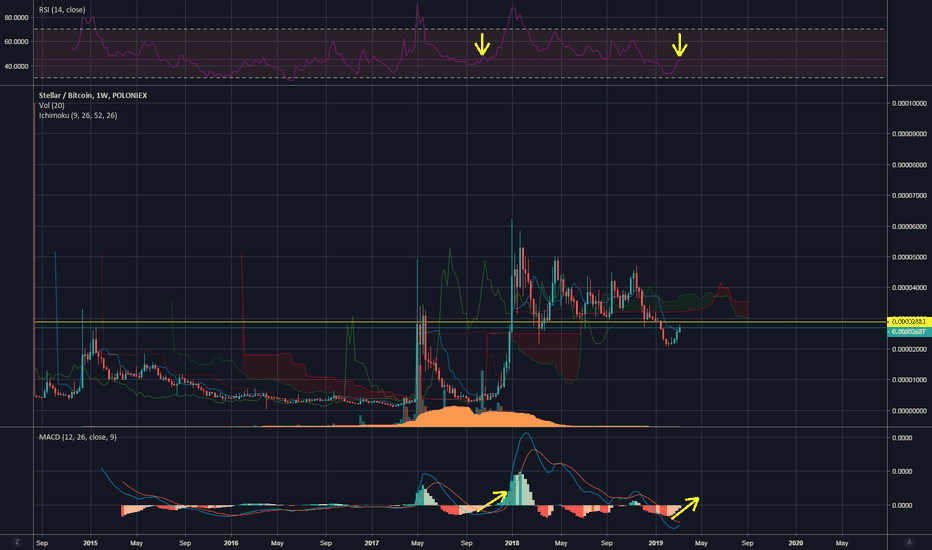The width and height of the screenshot is (932, 550).
Task: Click the 2017 label on time axis
Action: click(371, 543)
